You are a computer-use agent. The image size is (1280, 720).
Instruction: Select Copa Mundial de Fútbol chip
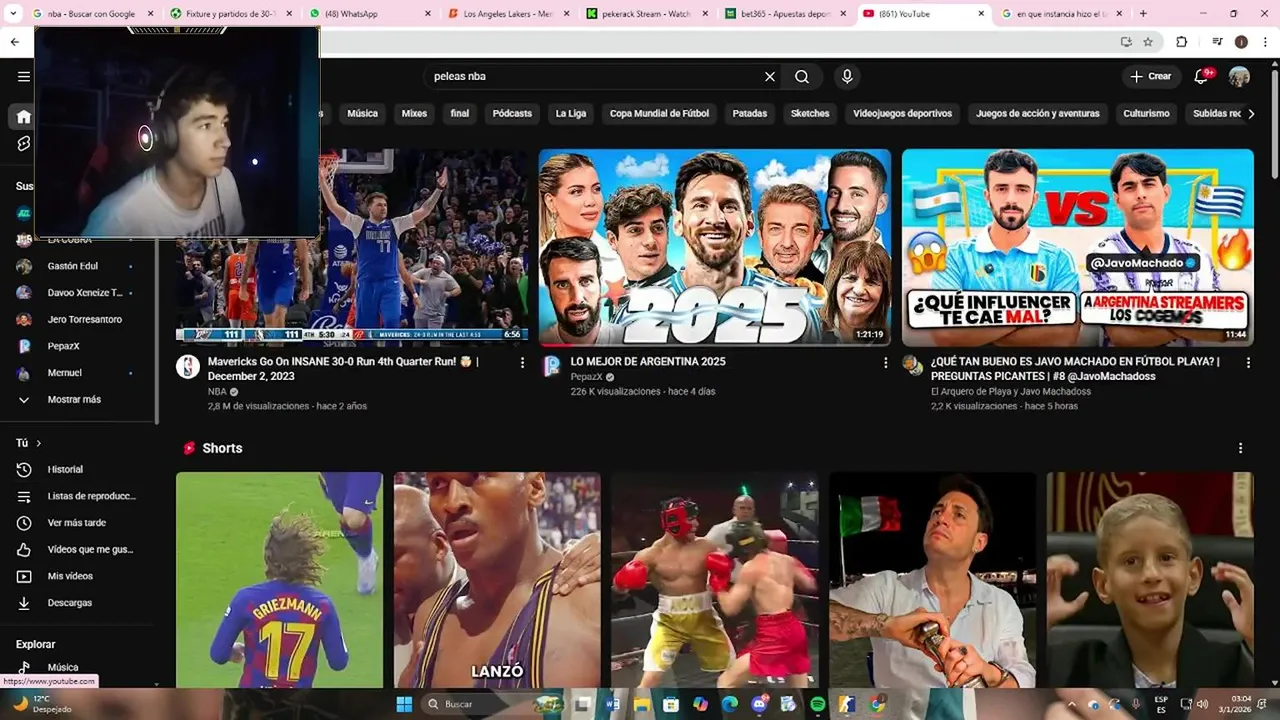pos(659,114)
